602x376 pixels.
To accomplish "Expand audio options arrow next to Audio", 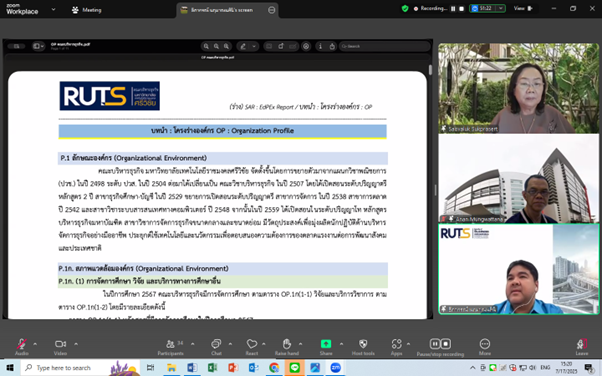I will 35,344.
